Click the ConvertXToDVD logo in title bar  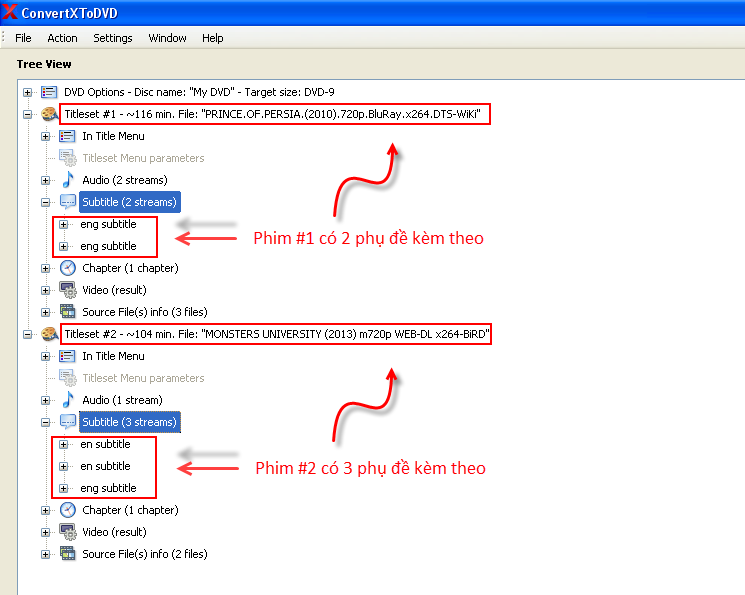[9, 12]
